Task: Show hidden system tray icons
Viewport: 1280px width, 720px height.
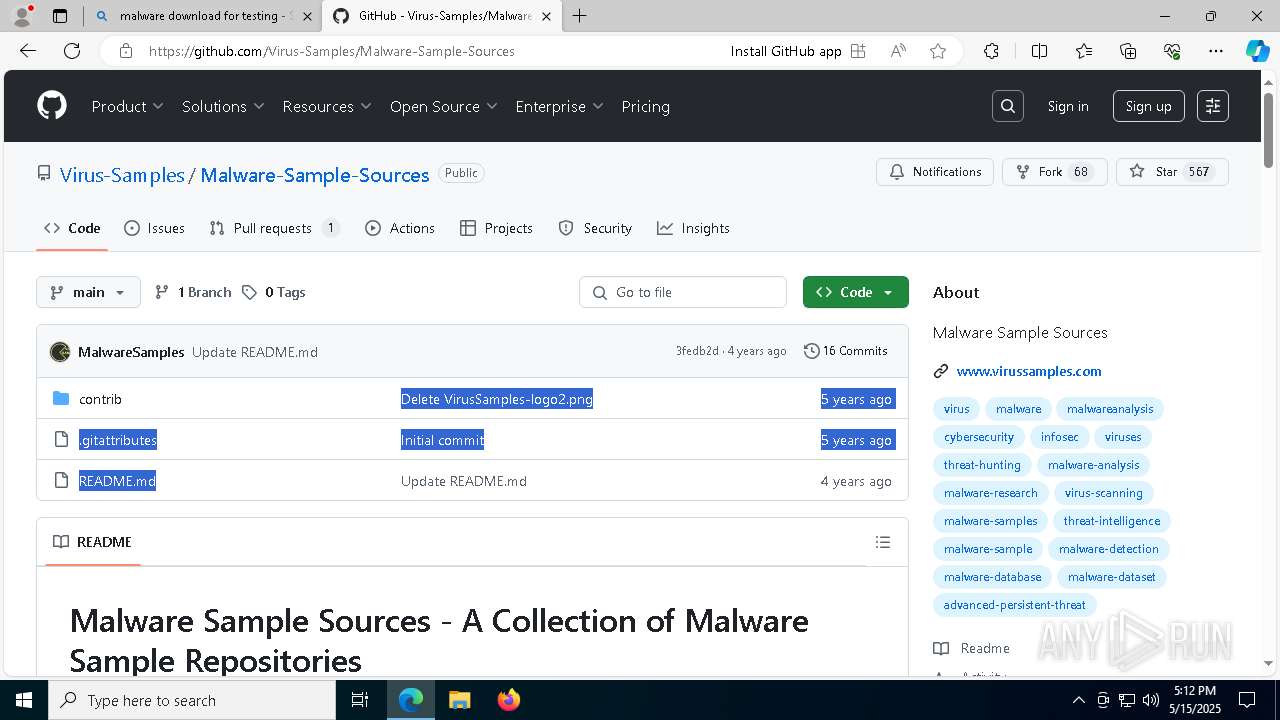Action: (x=1078, y=700)
